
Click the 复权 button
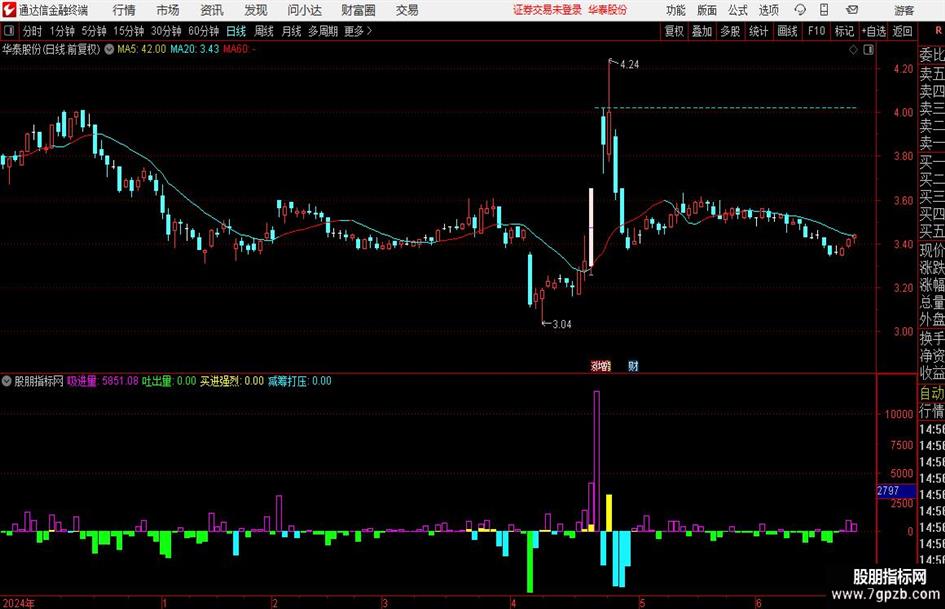(674, 31)
